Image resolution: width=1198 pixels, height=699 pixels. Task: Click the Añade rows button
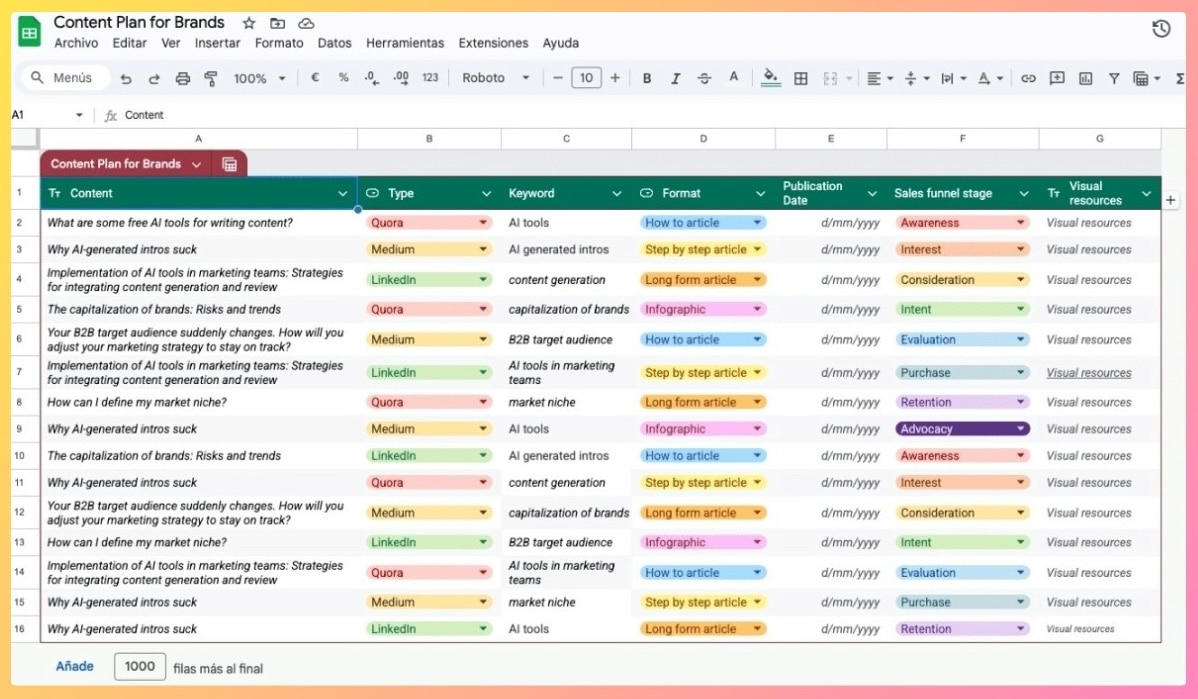pos(75,666)
